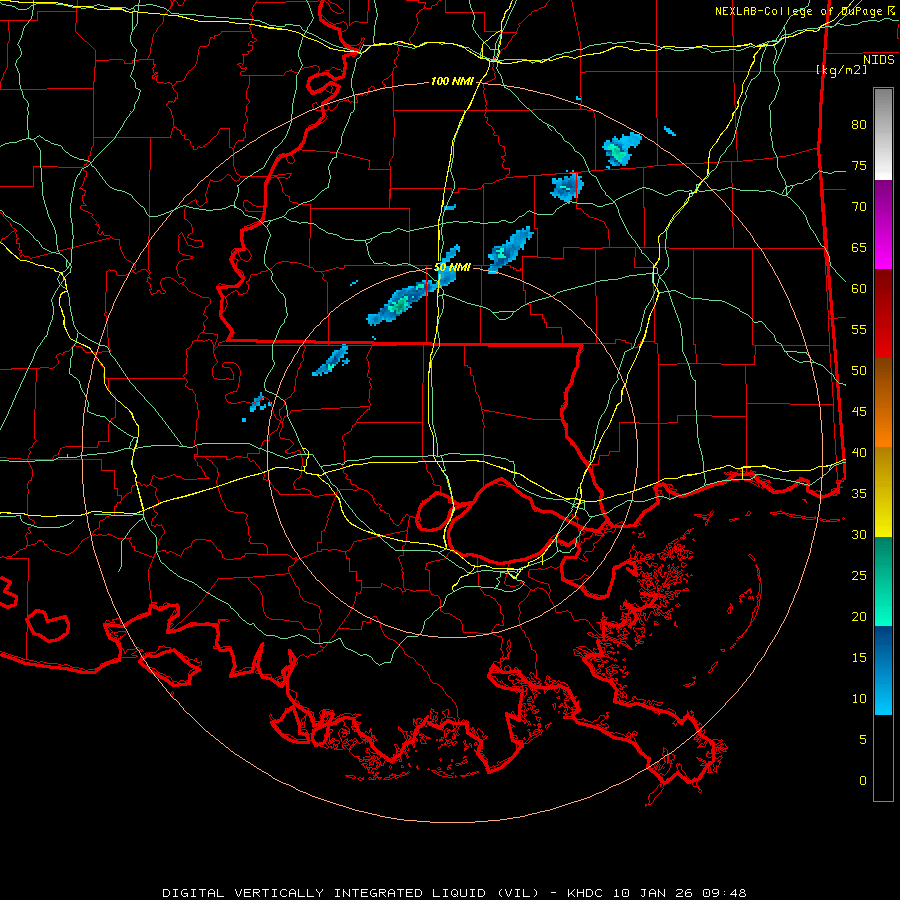Click the gray-white top segment of the color bar
This screenshot has height=900, width=900.
coord(883,134)
